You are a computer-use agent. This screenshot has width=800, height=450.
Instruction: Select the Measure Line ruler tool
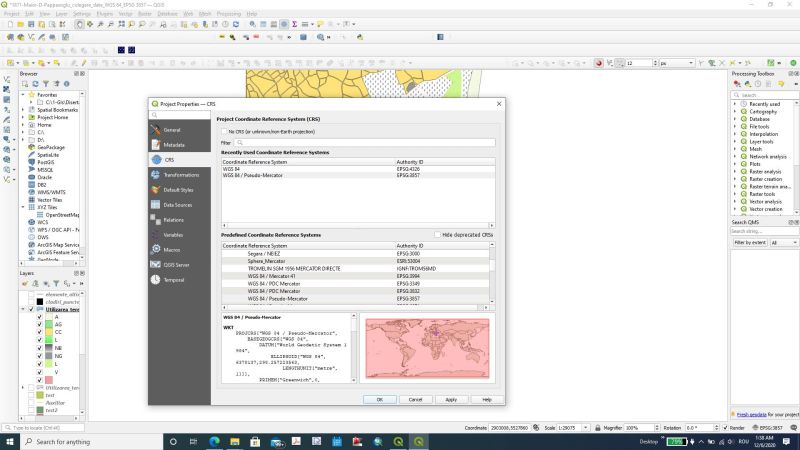tap(305, 24)
